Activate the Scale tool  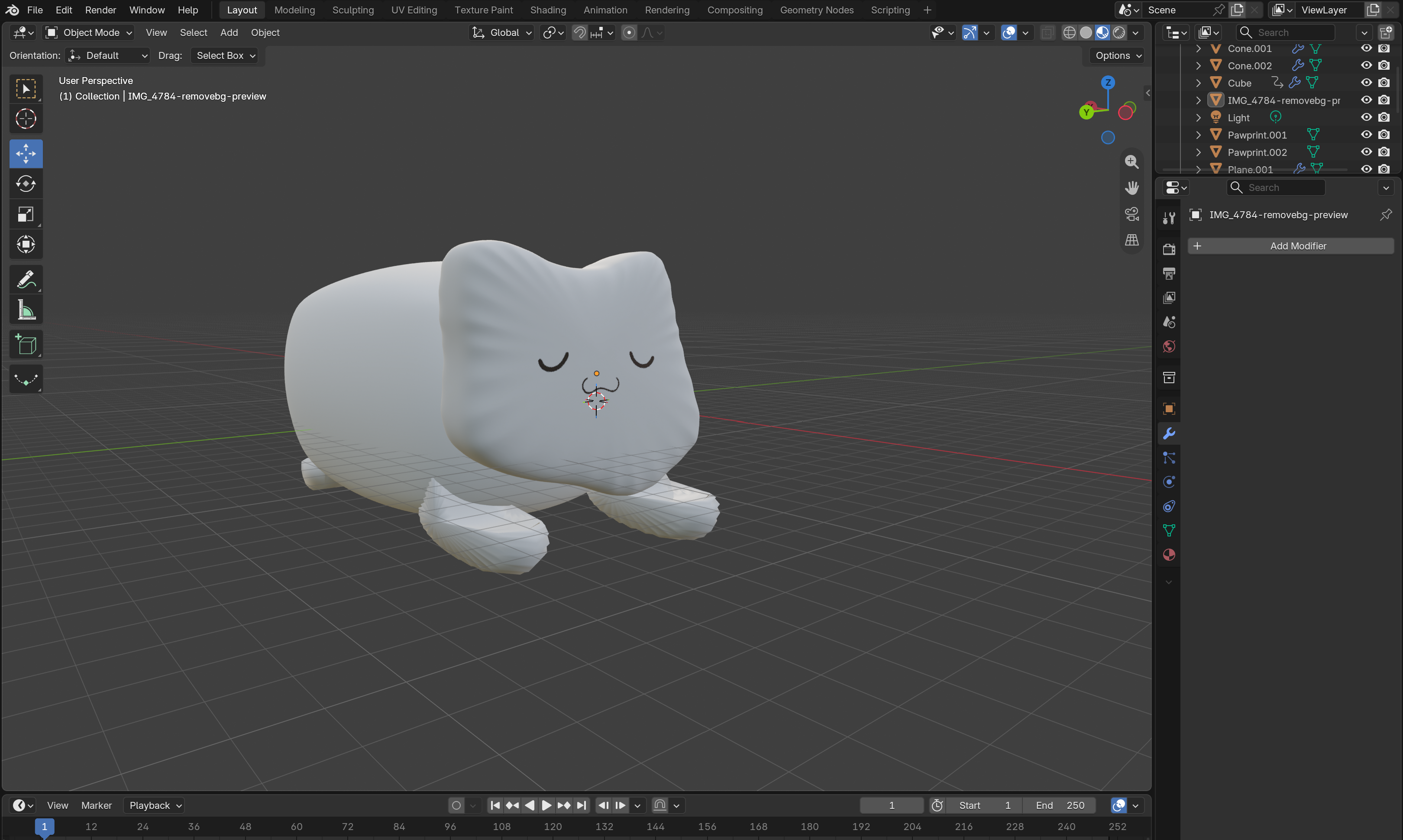(26, 214)
